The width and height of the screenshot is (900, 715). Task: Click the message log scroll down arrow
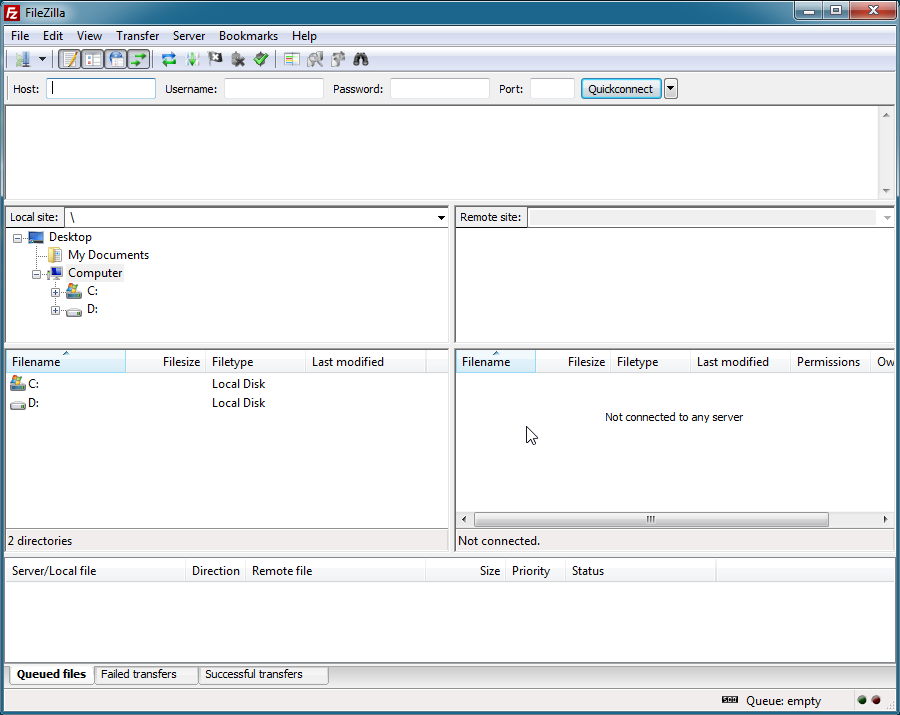tap(886, 191)
